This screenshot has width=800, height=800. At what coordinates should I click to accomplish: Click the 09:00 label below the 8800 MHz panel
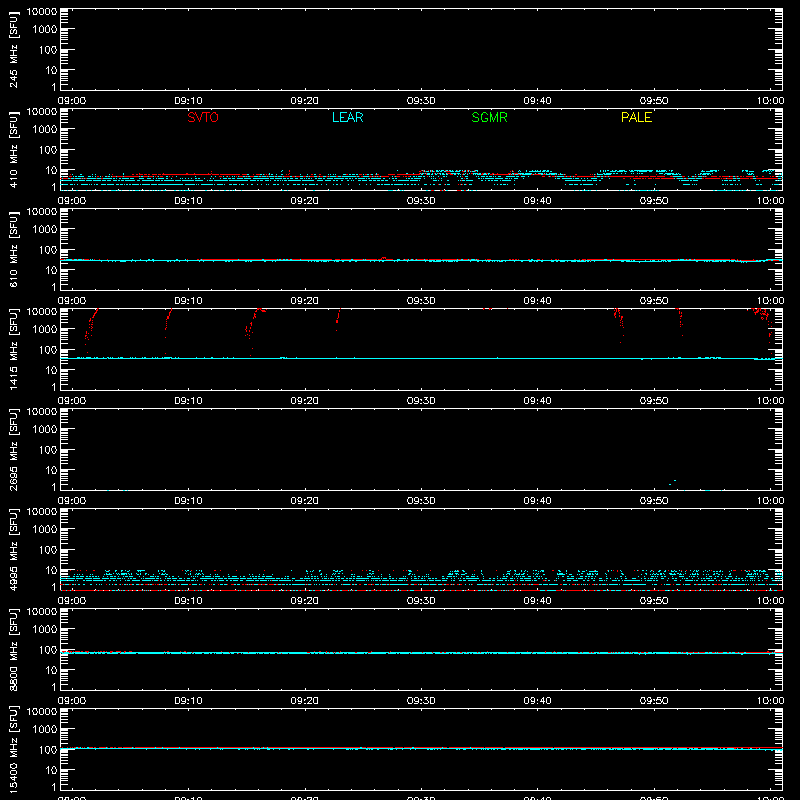tap(72, 701)
